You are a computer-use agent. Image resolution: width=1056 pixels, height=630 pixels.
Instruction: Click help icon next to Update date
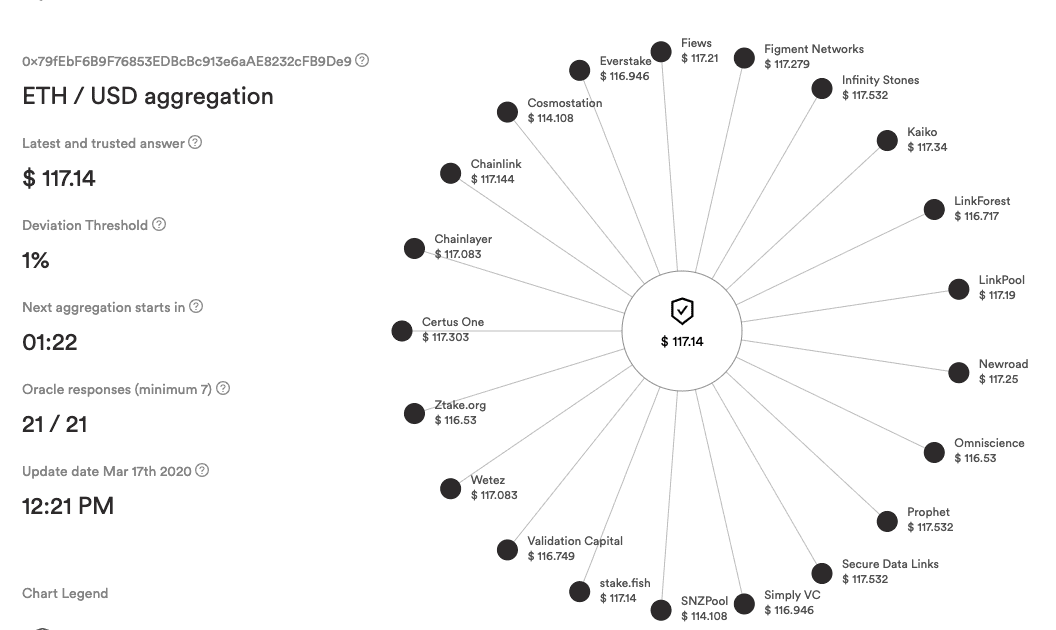(202, 470)
